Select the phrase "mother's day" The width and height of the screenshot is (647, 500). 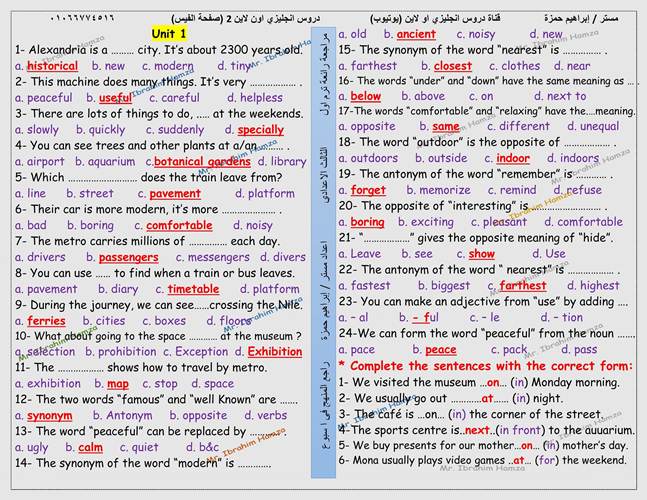[x=595, y=446]
